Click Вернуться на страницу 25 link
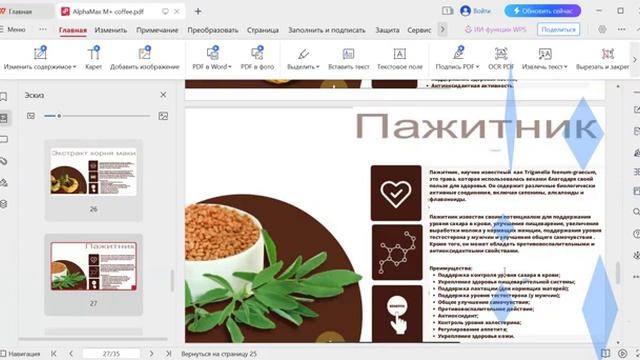The height and width of the screenshot is (360, 640). point(219,354)
